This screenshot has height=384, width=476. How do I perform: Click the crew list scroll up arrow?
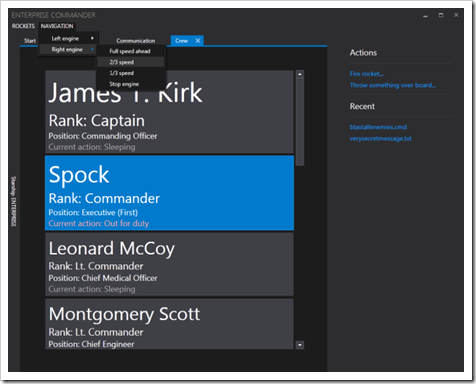coord(300,74)
